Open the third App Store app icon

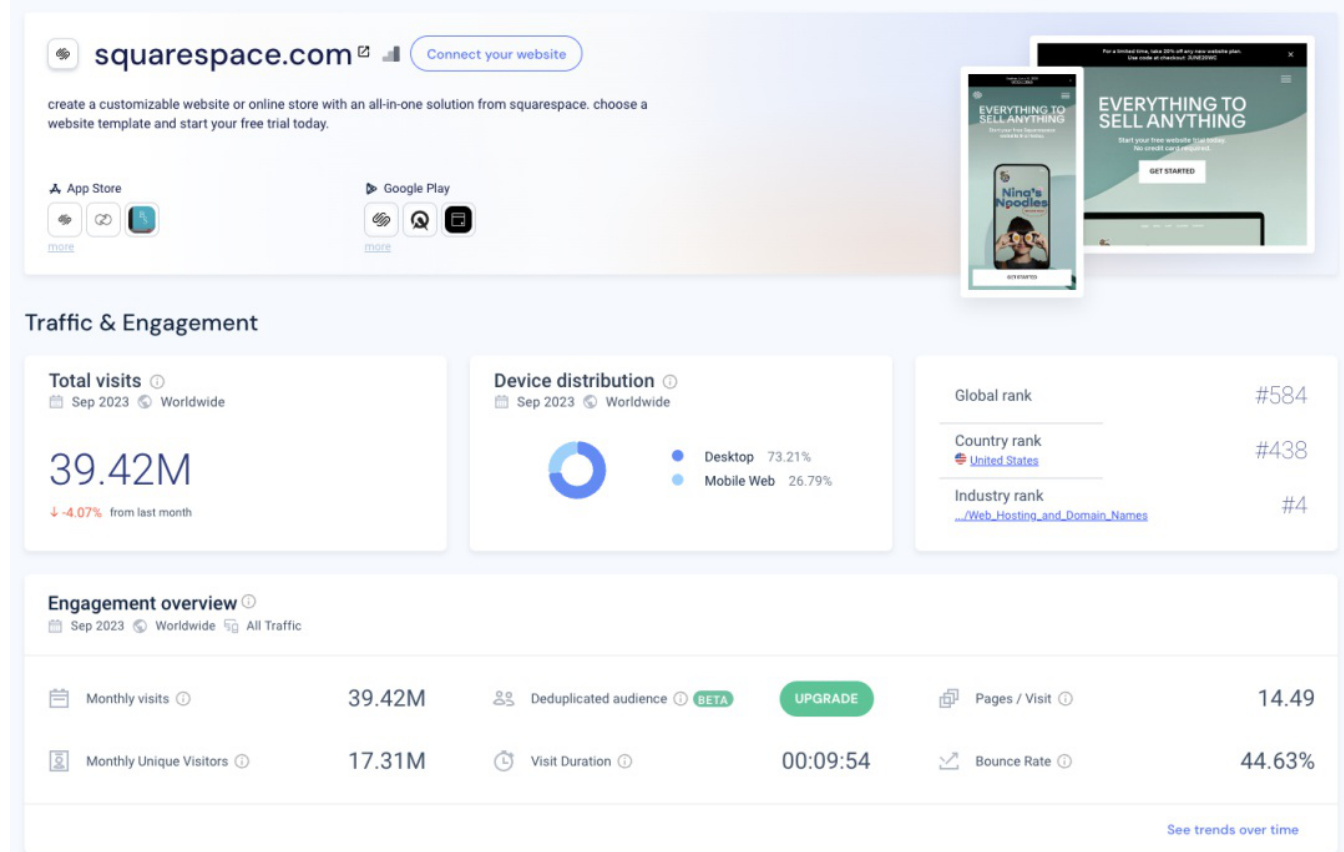tap(142, 219)
